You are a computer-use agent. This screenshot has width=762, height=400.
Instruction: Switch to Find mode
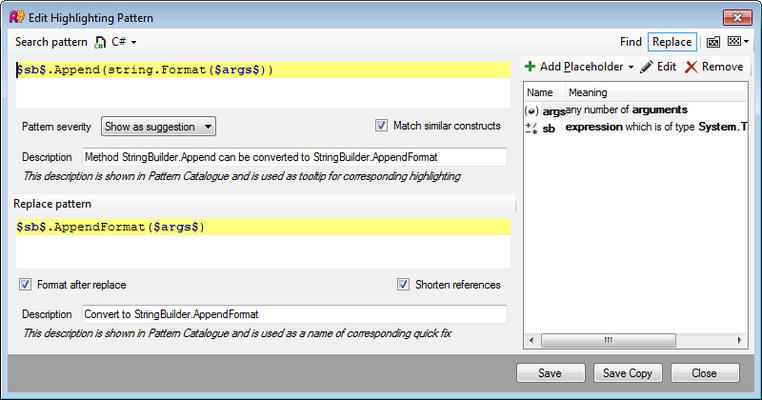click(630, 42)
